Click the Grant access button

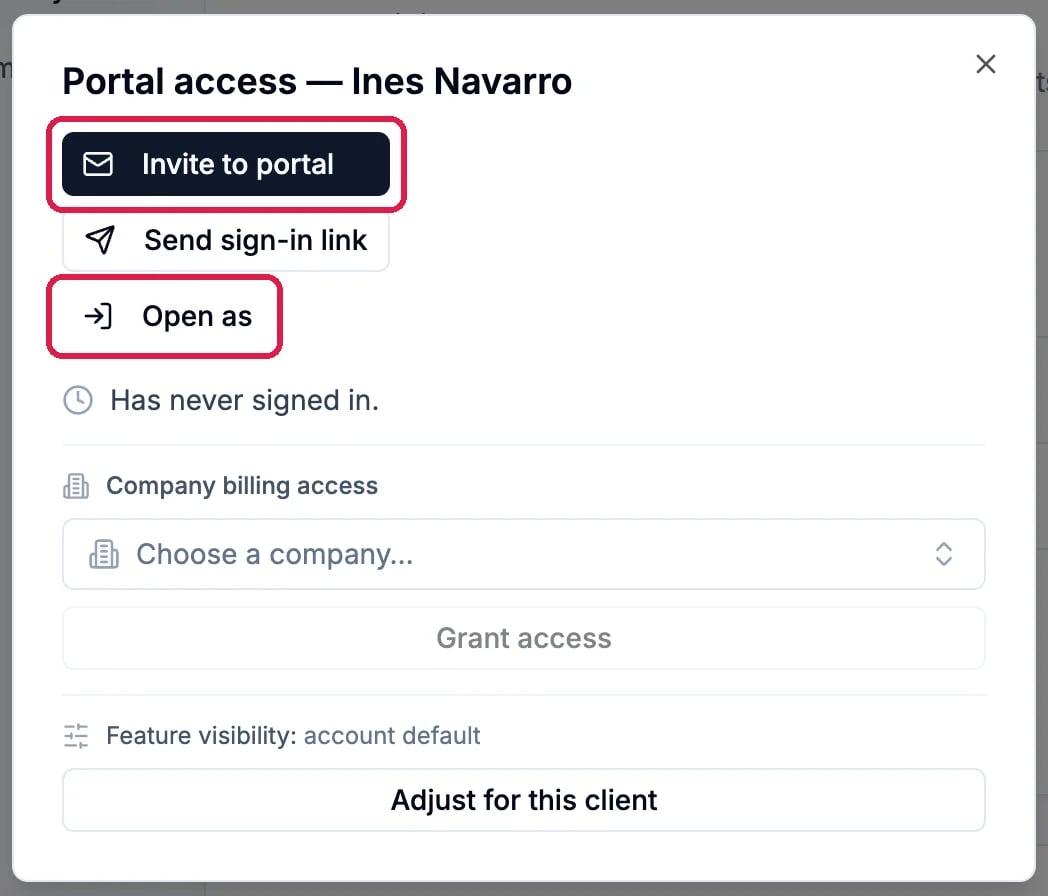click(523, 638)
